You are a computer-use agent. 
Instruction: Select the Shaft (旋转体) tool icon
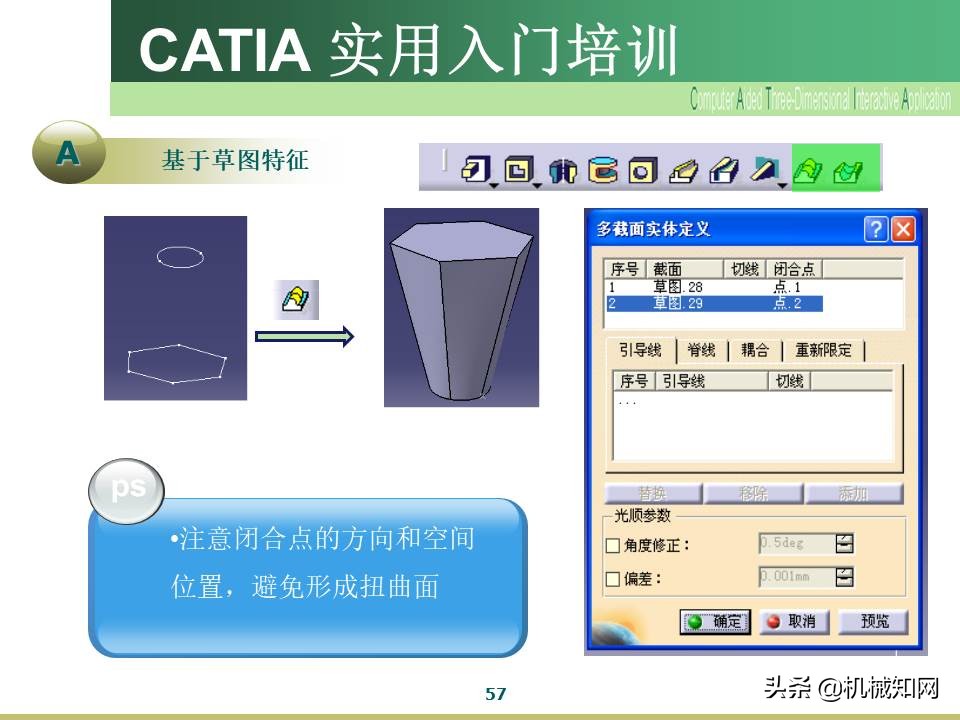(x=563, y=170)
